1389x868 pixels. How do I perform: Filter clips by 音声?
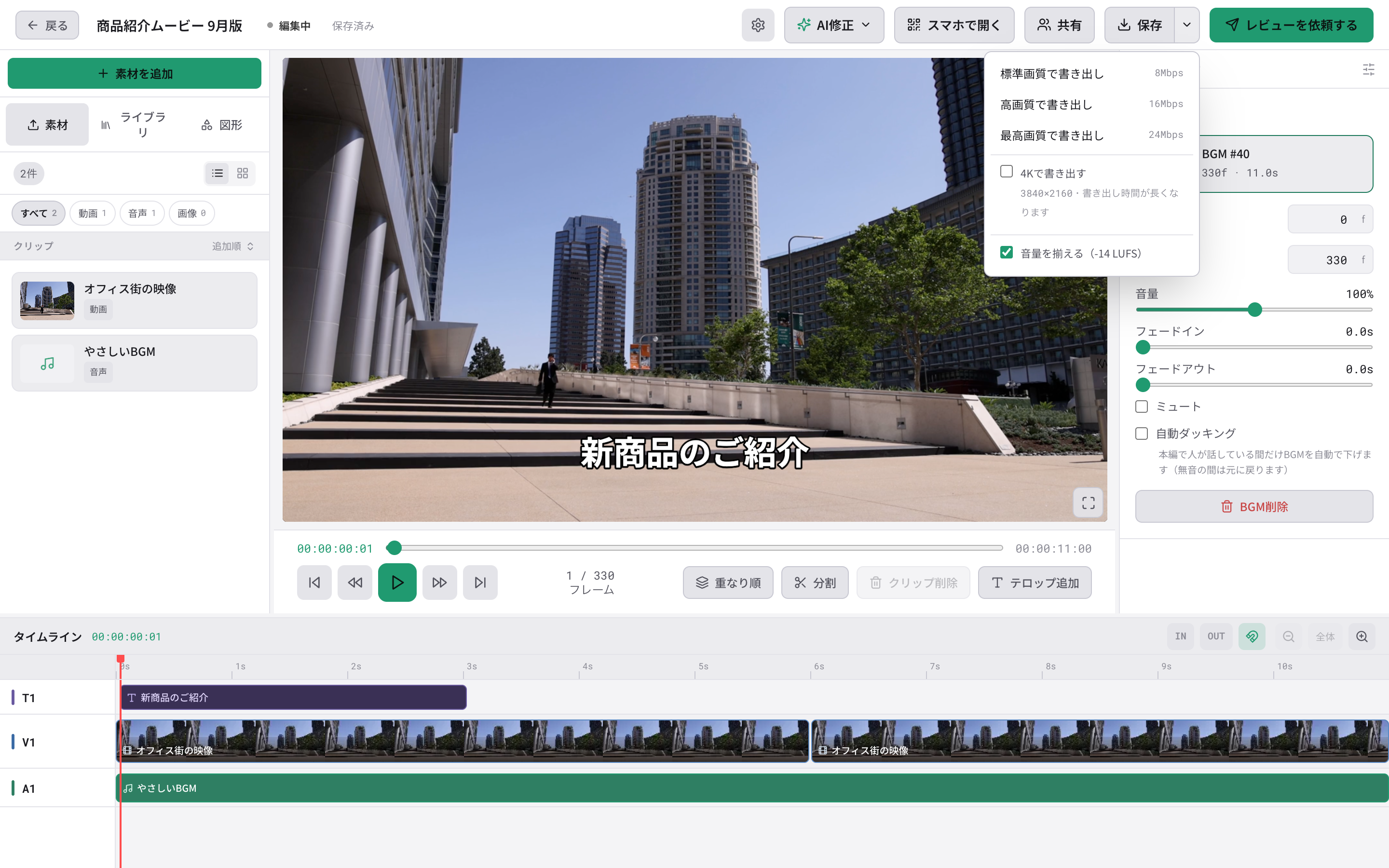pos(142,213)
